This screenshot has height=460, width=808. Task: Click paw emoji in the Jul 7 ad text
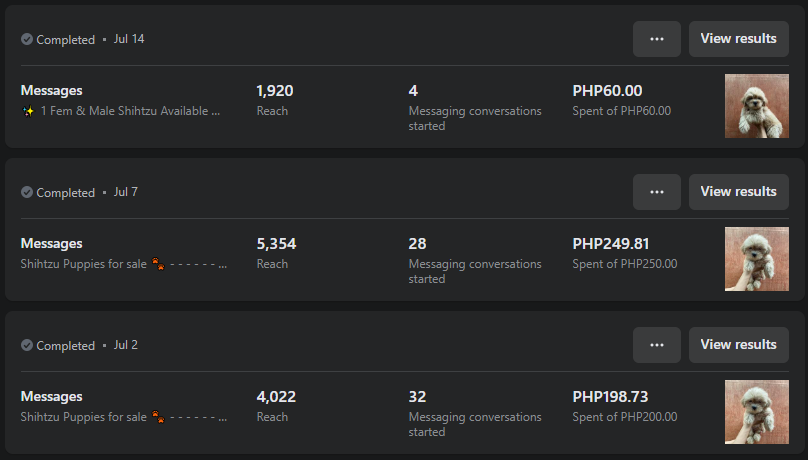click(x=158, y=264)
